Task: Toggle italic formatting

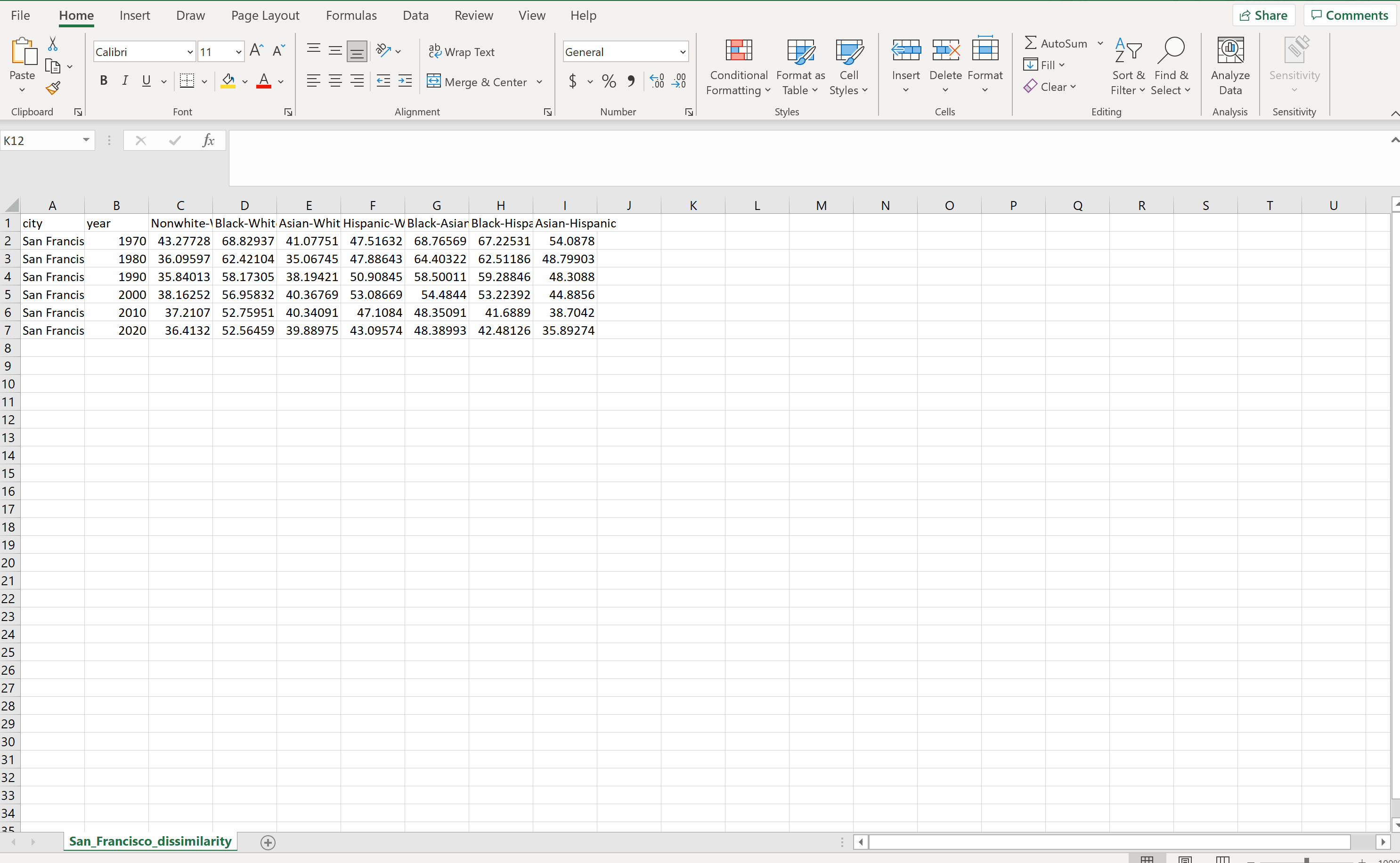Action: coord(124,81)
